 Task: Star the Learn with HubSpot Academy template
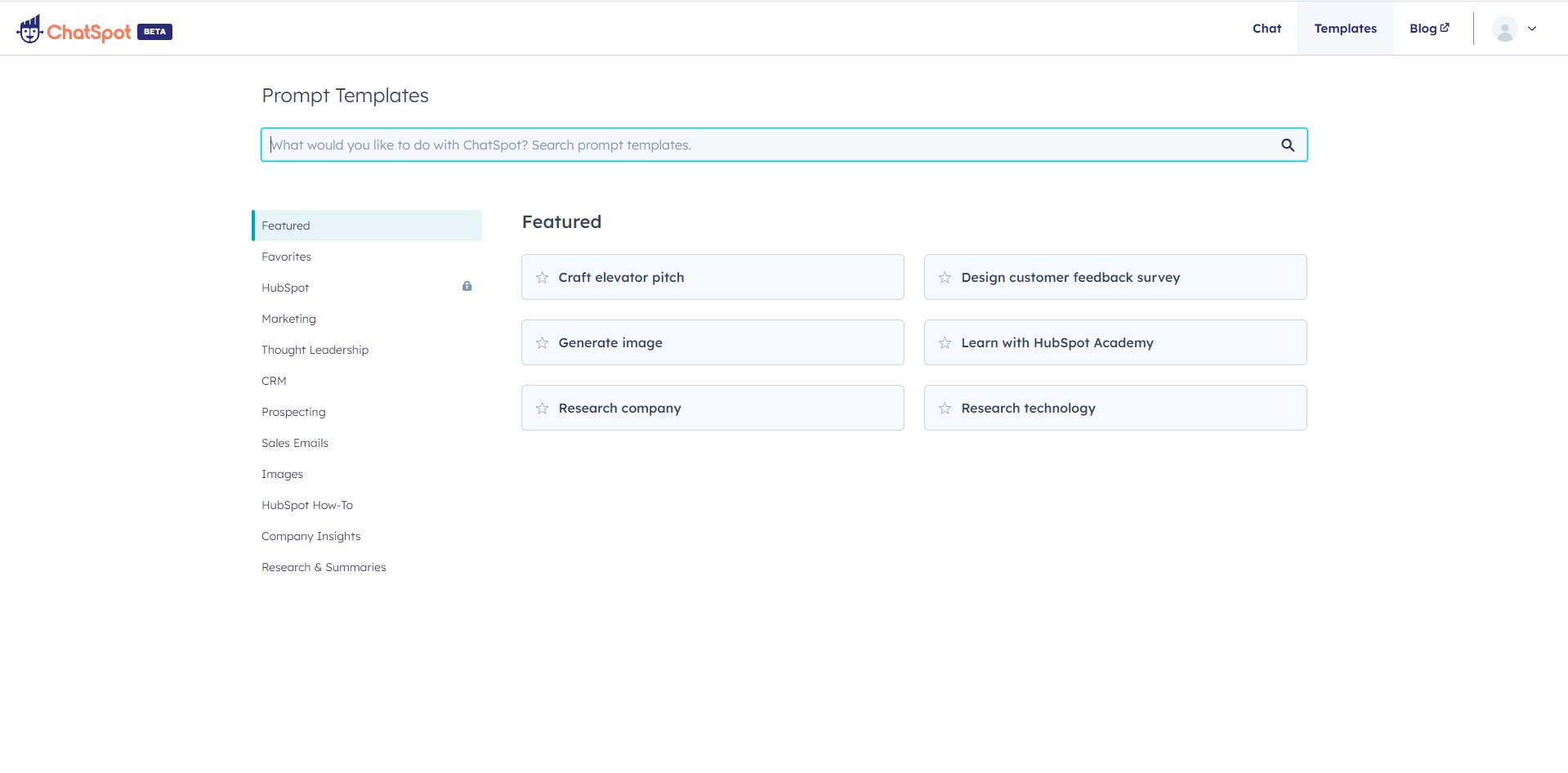pos(945,342)
